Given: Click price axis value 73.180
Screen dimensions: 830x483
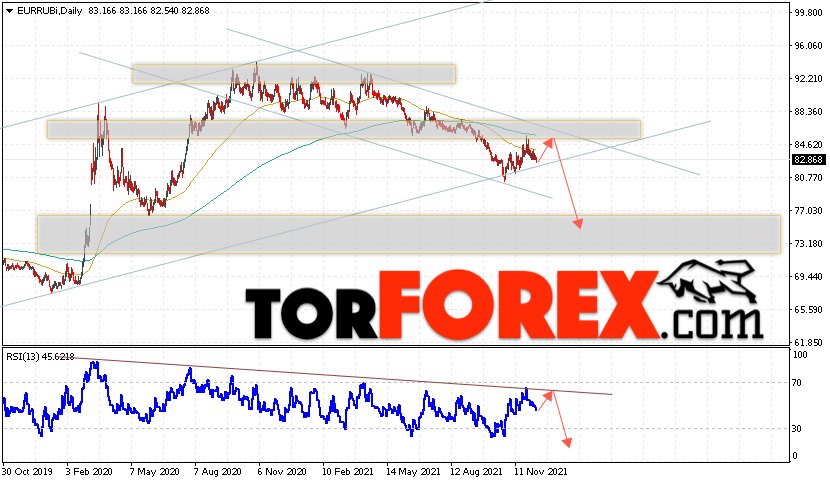Looking at the screenshot, I should coord(808,244).
